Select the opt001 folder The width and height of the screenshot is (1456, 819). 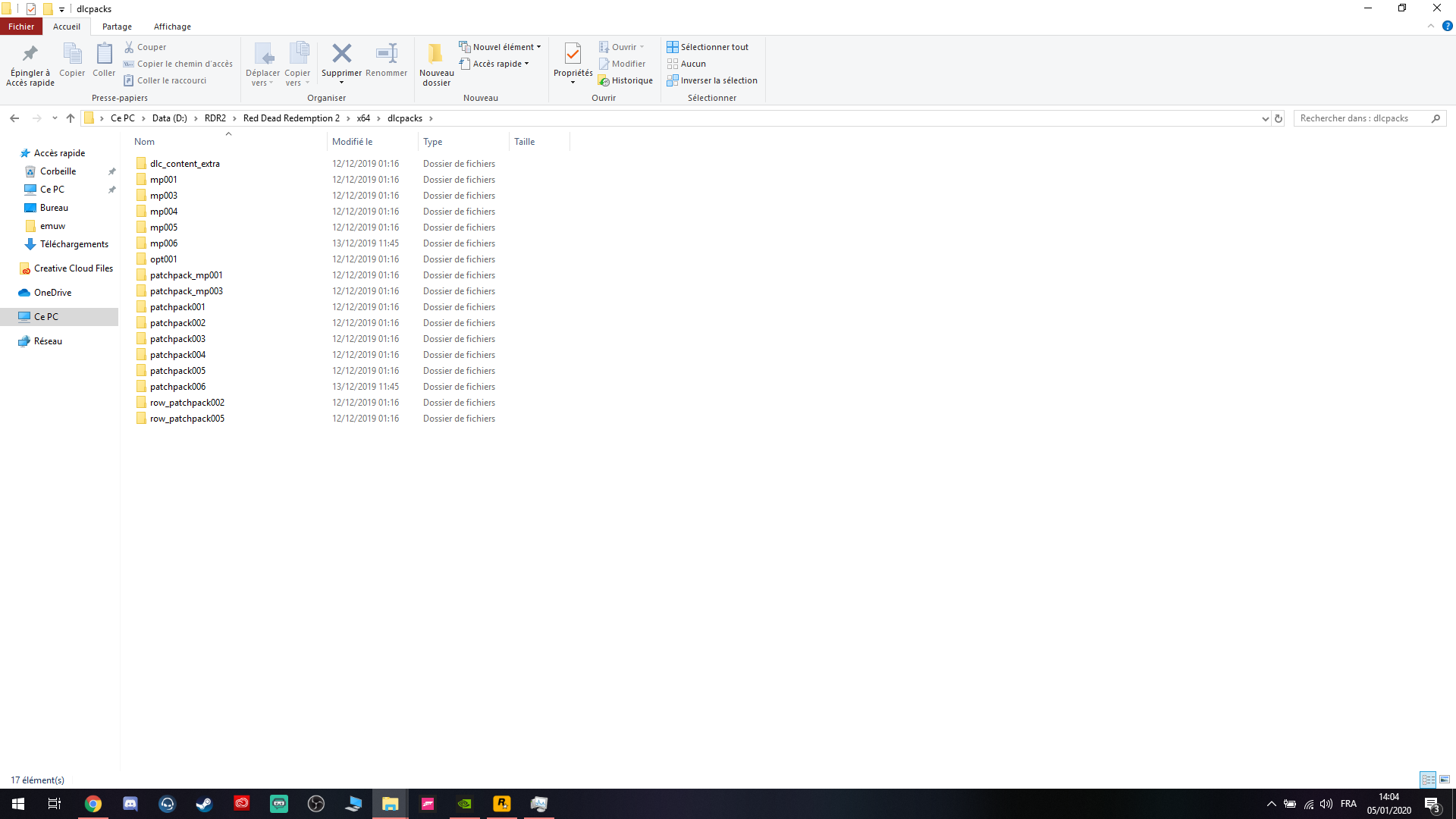pyautogui.click(x=163, y=259)
